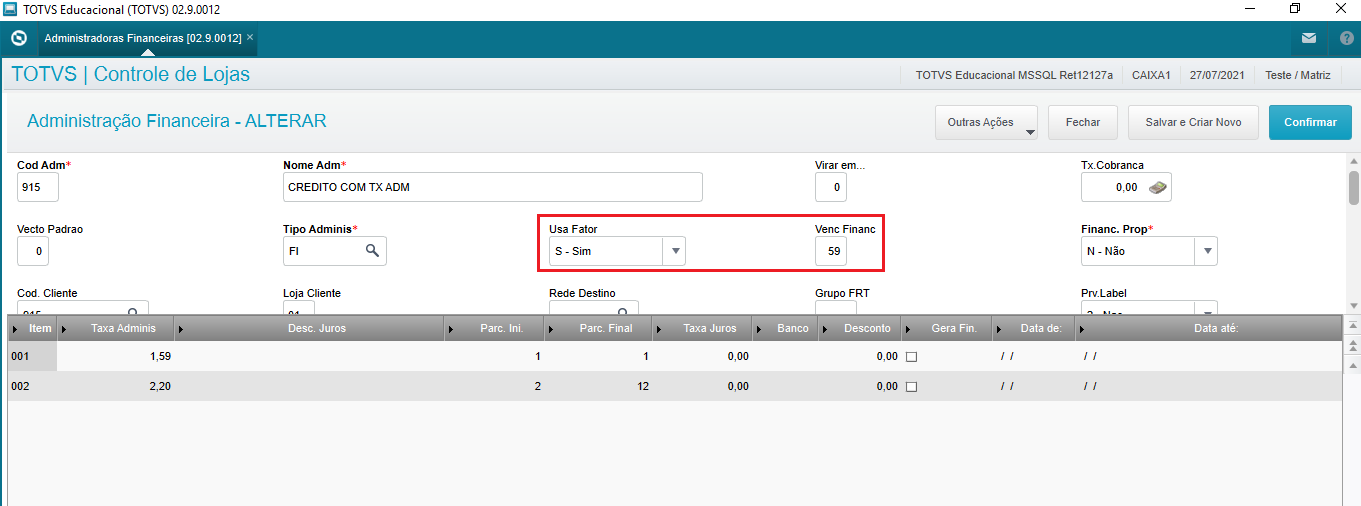Click Taxa Adminis value 1,59
This screenshot has height=506, width=1361.
click(x=159, y=357)
